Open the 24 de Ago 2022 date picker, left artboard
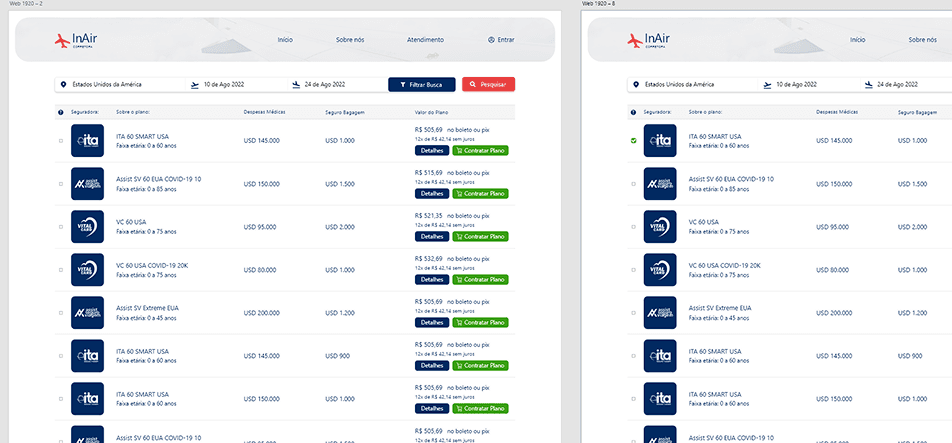Screen dimensions: 952x443 325,85
